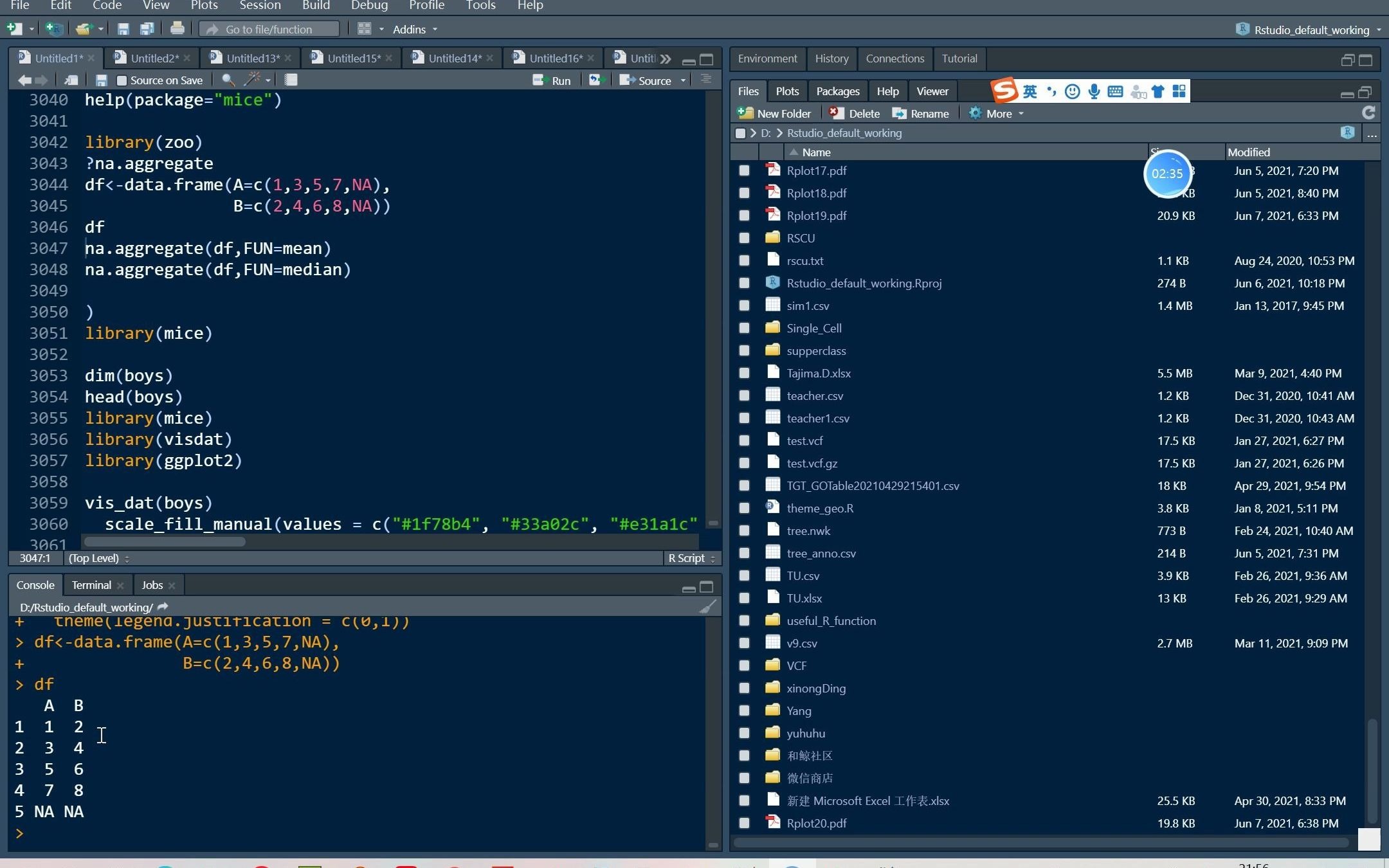The width and height of the screenshot is (1389, 868).
Task: Click the re-run previous code icon
Action: coord(595,80)
